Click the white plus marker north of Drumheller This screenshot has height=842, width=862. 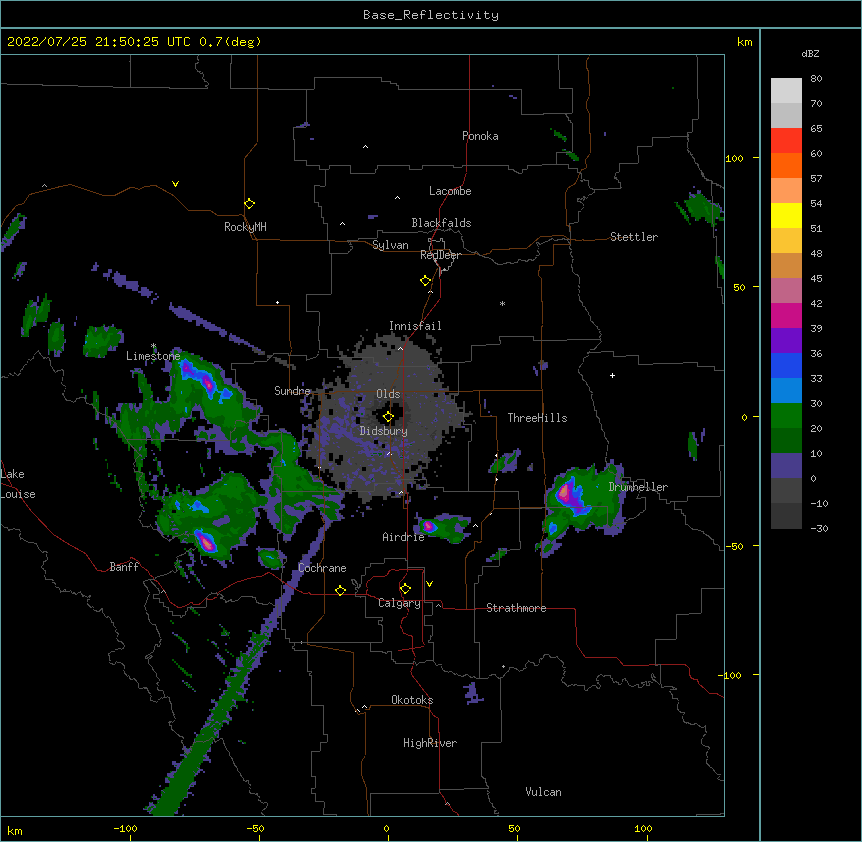point(612,375)
